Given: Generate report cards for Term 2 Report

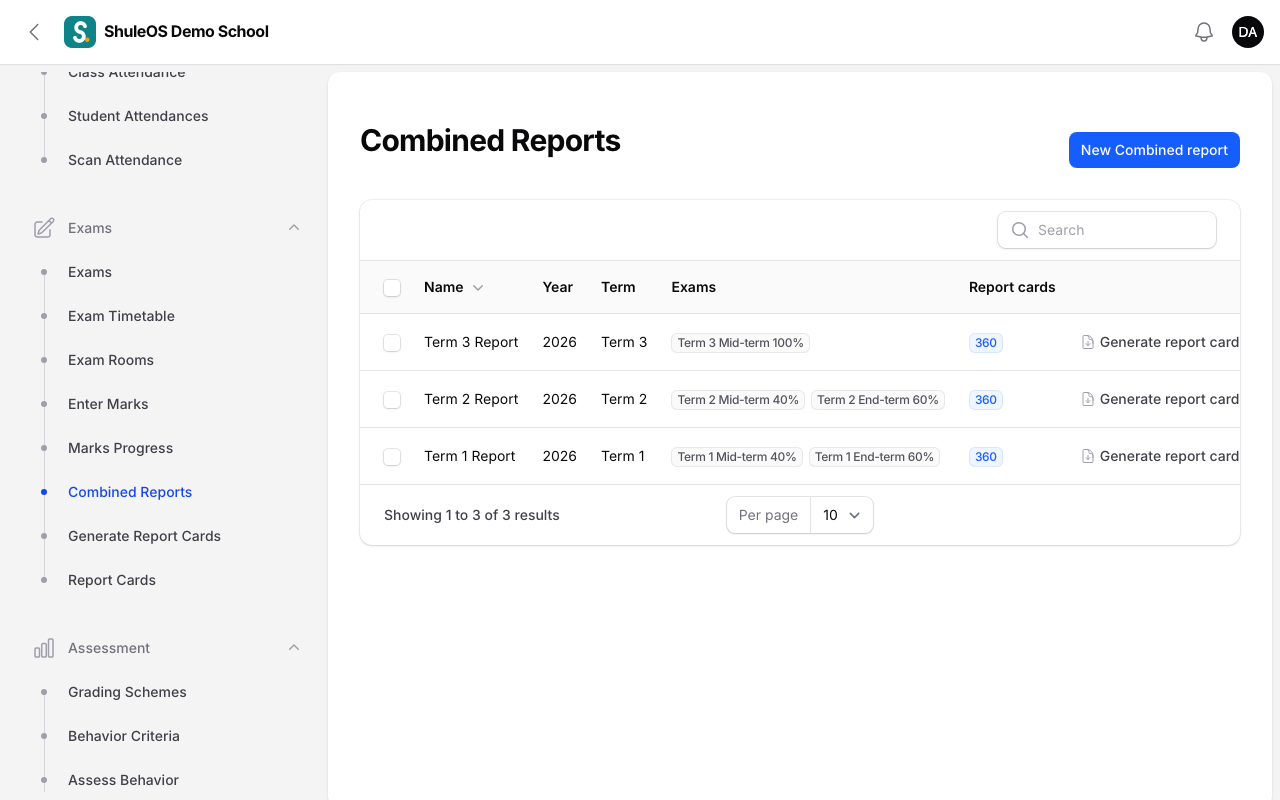Looking at the screenshot, I should (1160, 399).
